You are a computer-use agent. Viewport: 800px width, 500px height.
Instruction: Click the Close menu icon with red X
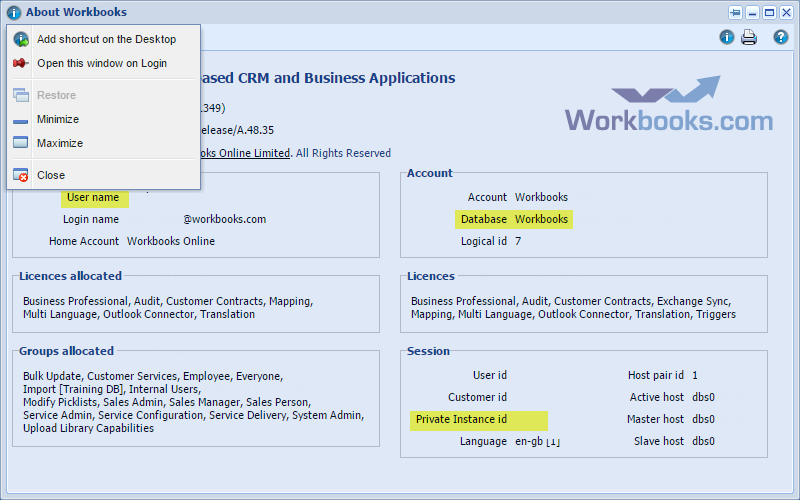pyautogui.click(x=20, y=175)
